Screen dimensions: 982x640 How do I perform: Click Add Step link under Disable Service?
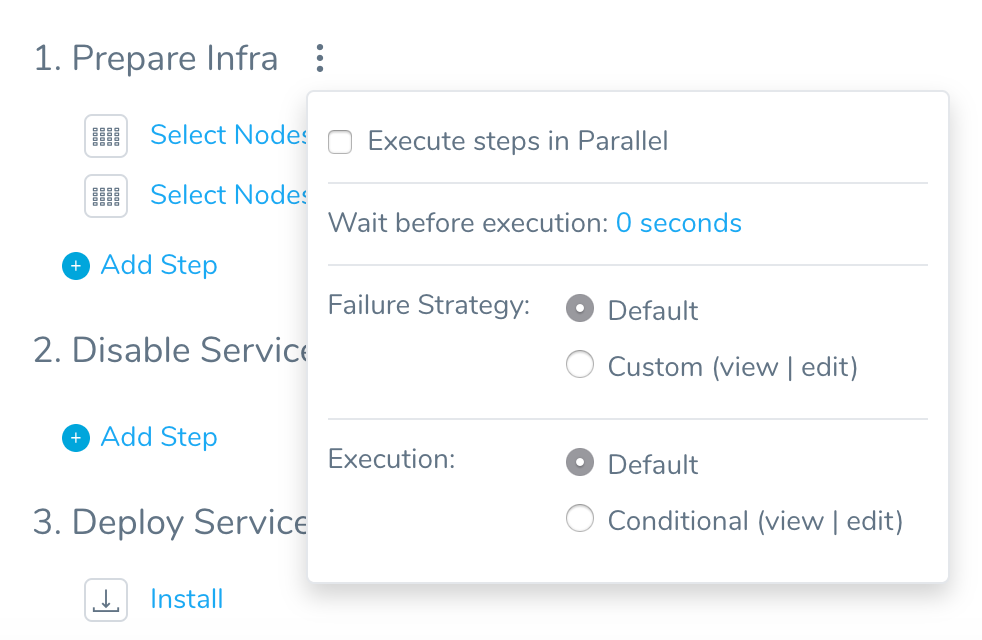click(159, 437)
